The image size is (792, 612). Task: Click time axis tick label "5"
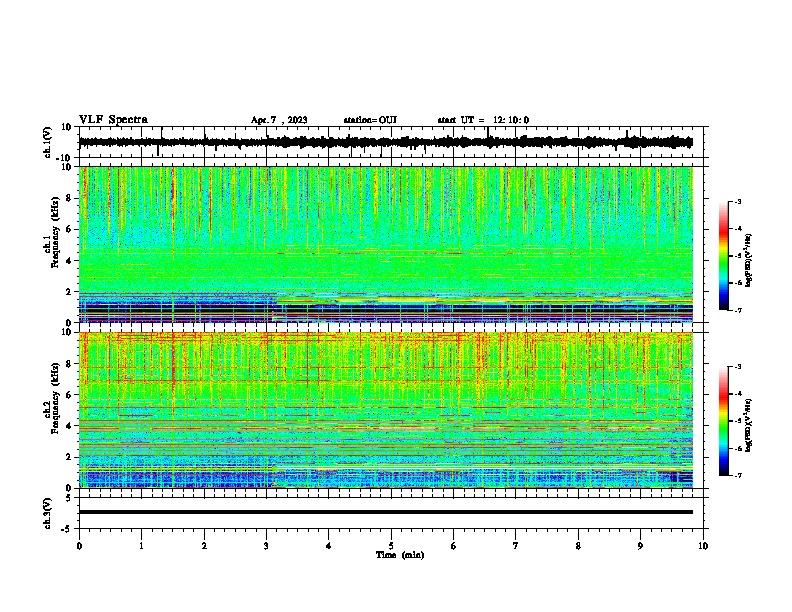tap(391, 546)
